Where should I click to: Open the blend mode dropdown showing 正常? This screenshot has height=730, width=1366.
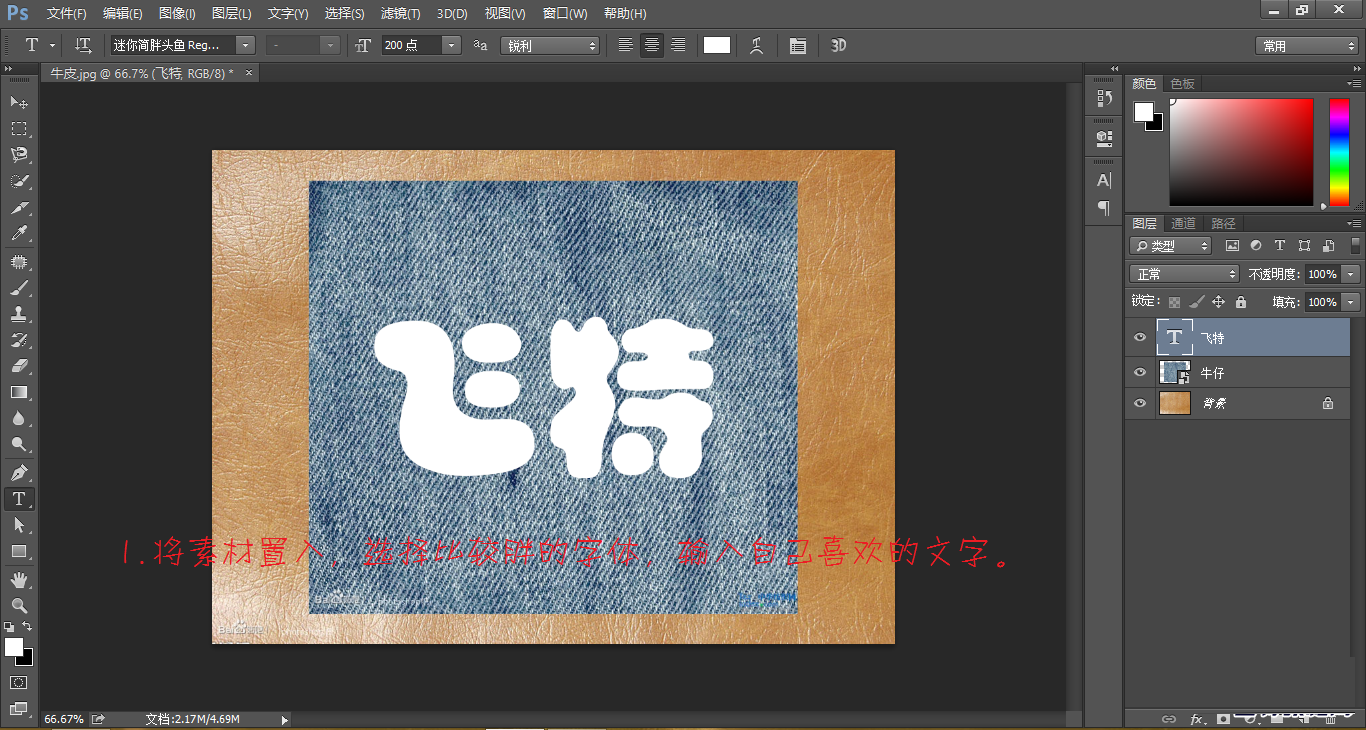pyautogui.click(x=1183, y=273)
